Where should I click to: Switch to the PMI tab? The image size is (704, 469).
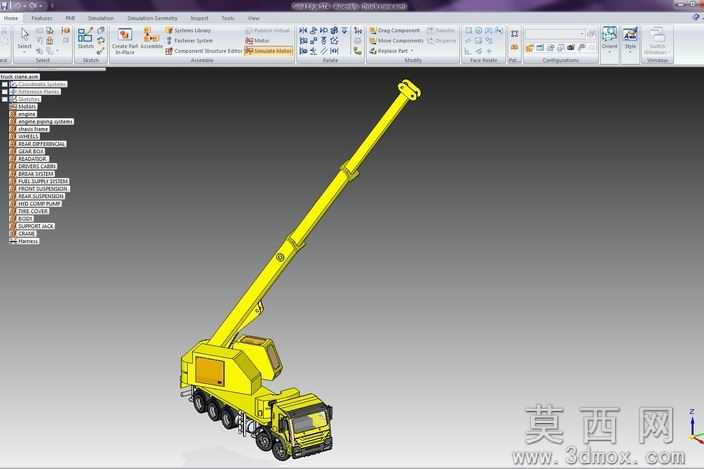tap(70, 18)
